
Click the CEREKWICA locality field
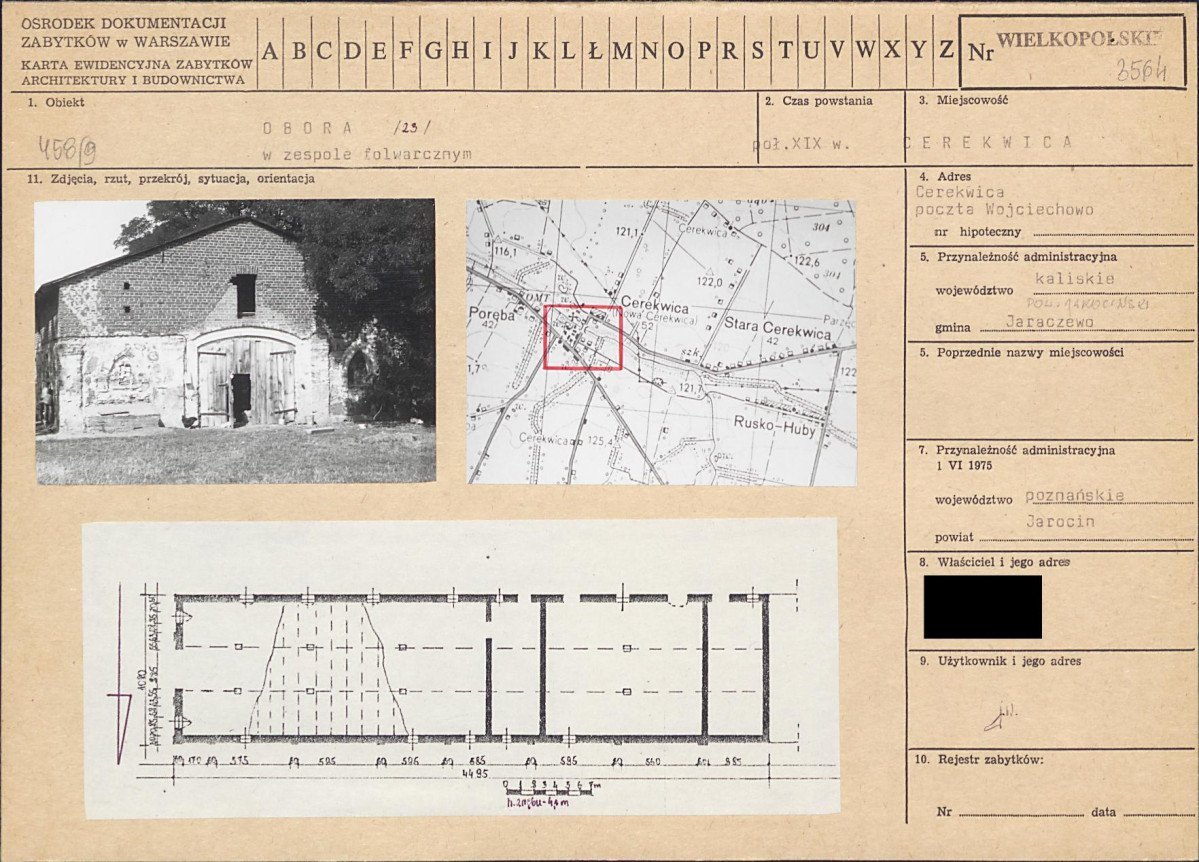tap(989, 142)
